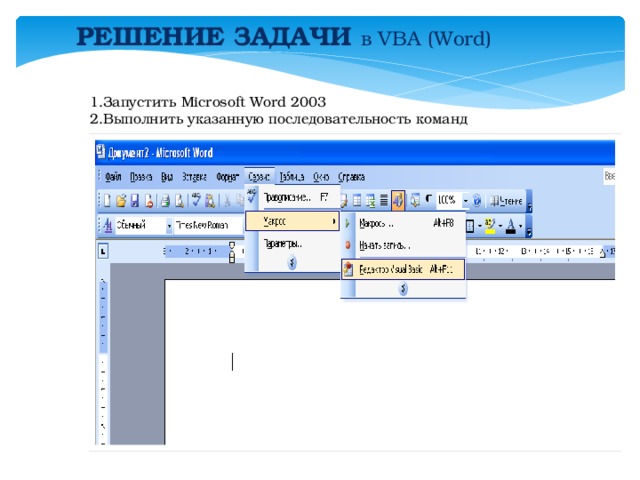Viewport: 640px width, 480px height.
Task: Open the Файл menu
Action: pos(113,177)
